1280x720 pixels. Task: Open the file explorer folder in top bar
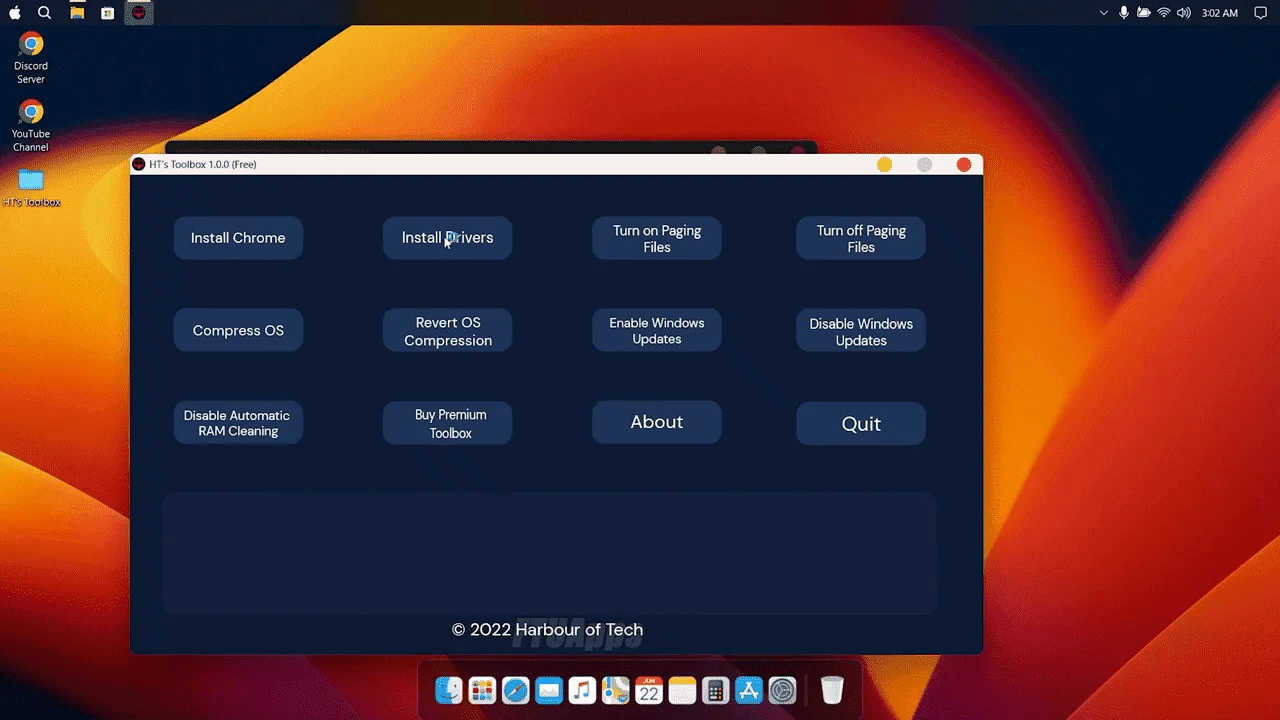(x=77, y=13)
